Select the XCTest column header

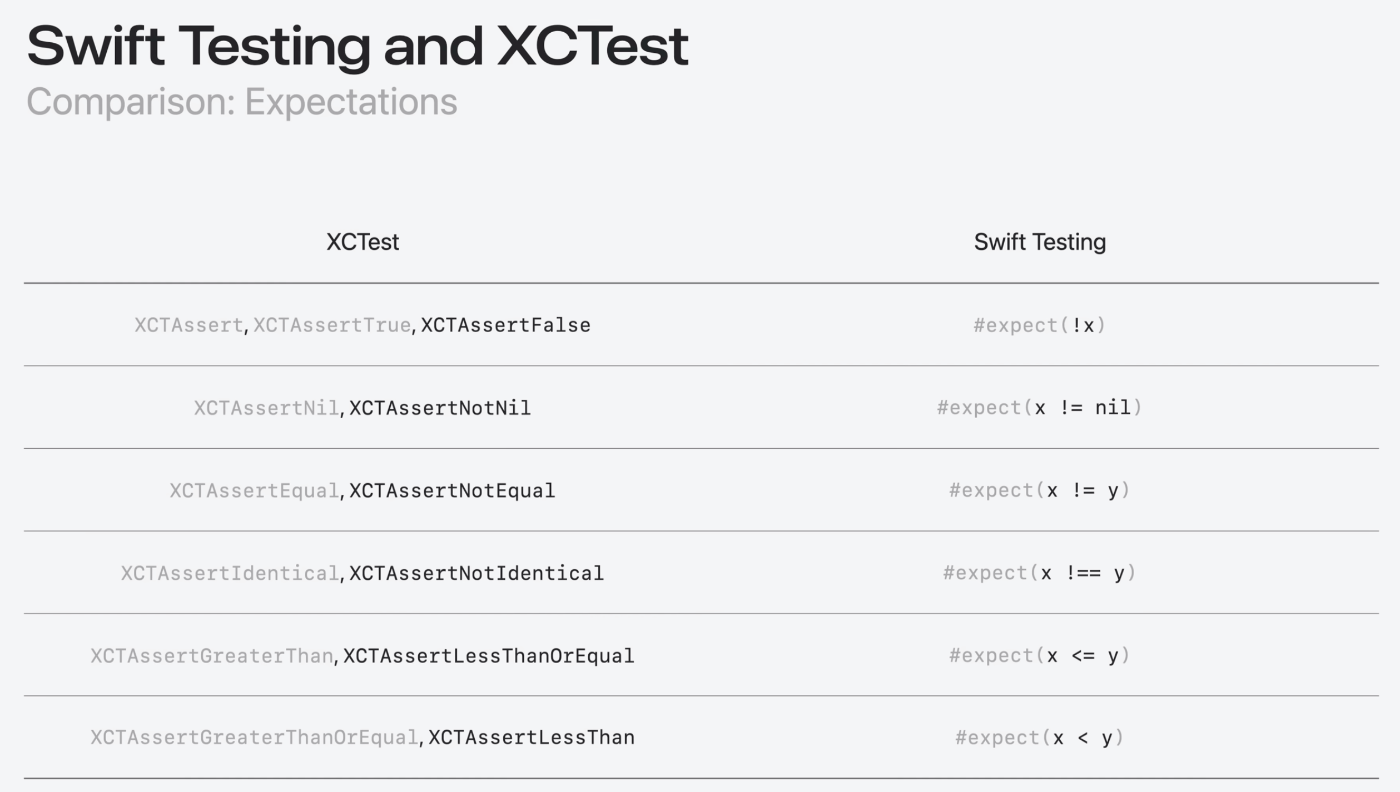[363, 242]
